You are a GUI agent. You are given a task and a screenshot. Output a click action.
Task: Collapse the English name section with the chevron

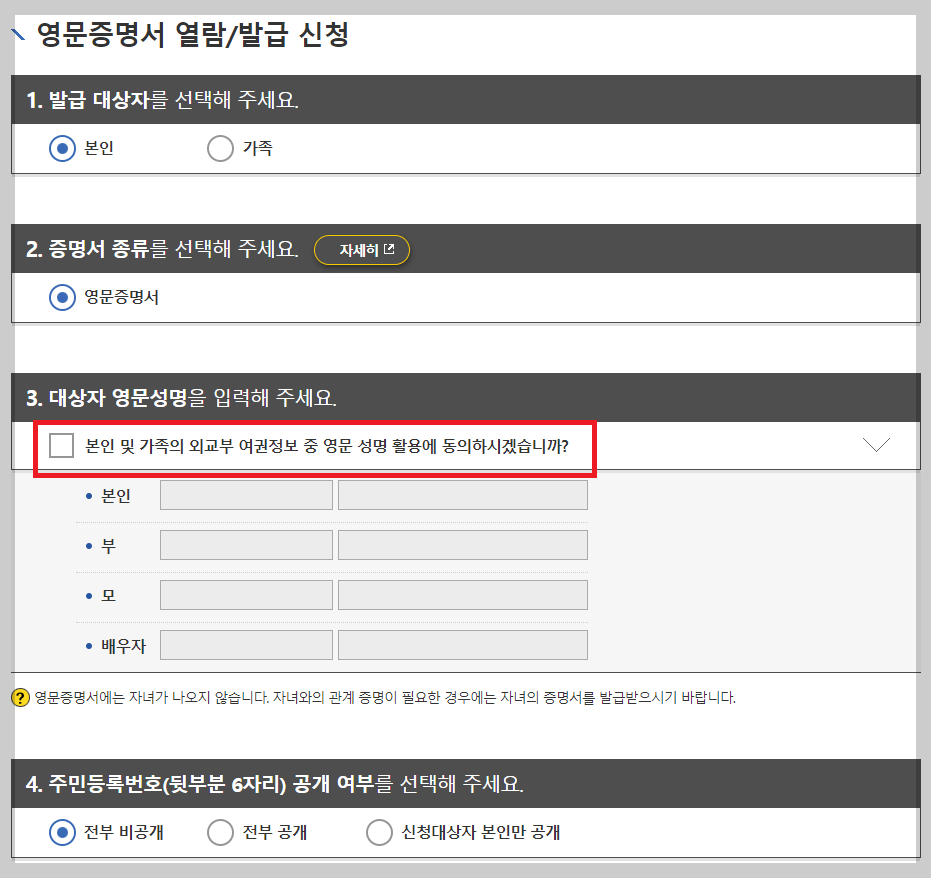point(877,444)
